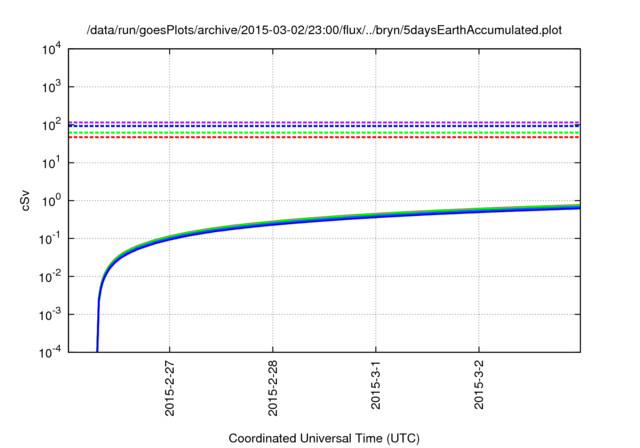The height and width of the screenshot is (448, 640).
Task: Click the 10^2 y-axis tick label
Action: pyautogui.click(x=52, y=125)
